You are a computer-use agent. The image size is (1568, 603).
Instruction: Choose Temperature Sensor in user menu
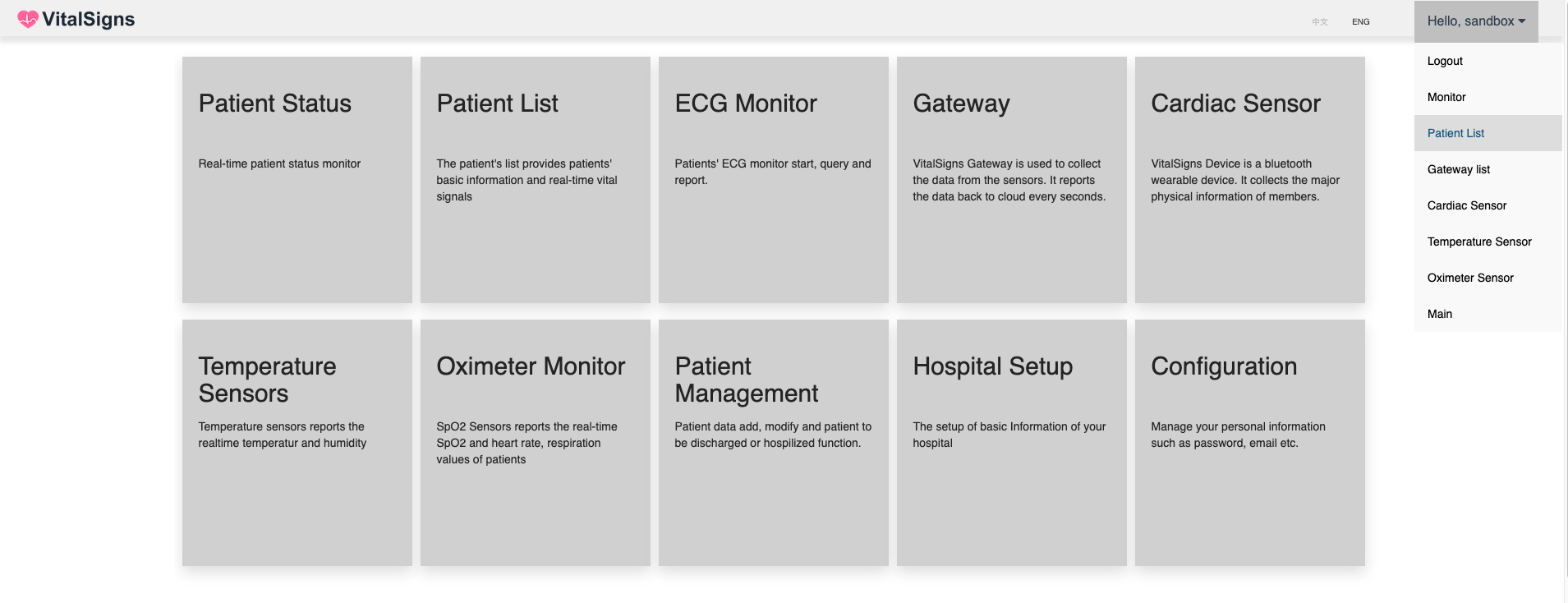click(x=1488, y=242)
